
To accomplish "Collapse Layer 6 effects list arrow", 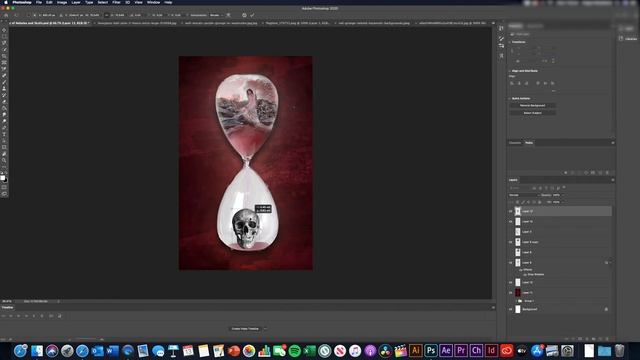I will pos(610,262).
